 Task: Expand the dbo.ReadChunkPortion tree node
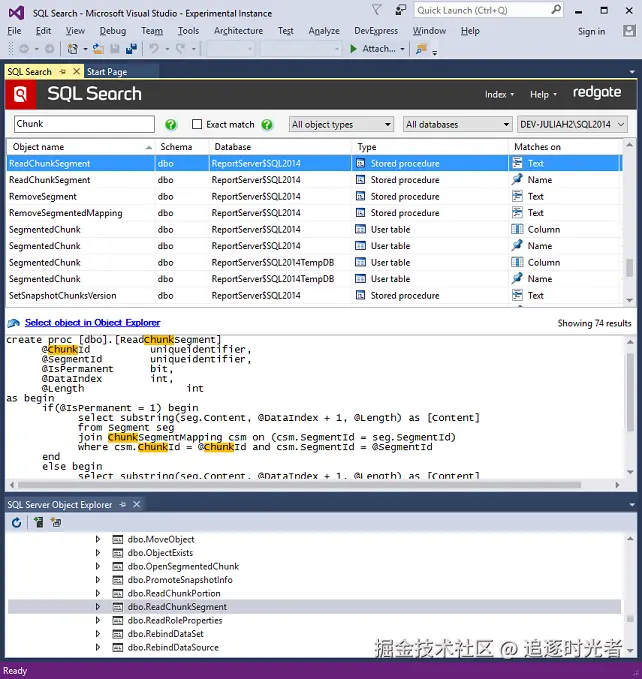(98, 593)
